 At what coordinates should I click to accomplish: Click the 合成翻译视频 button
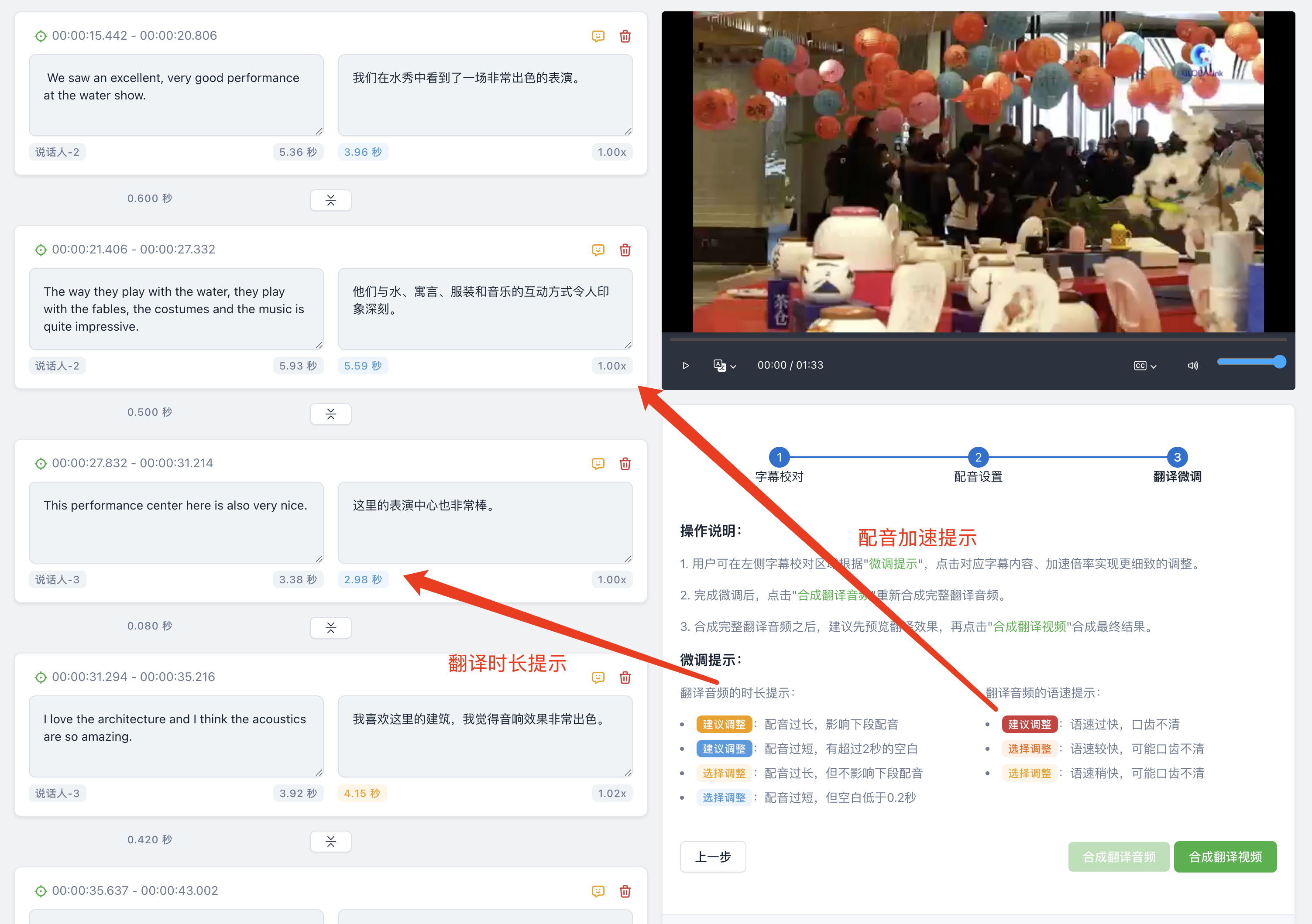pos(1225,857)
